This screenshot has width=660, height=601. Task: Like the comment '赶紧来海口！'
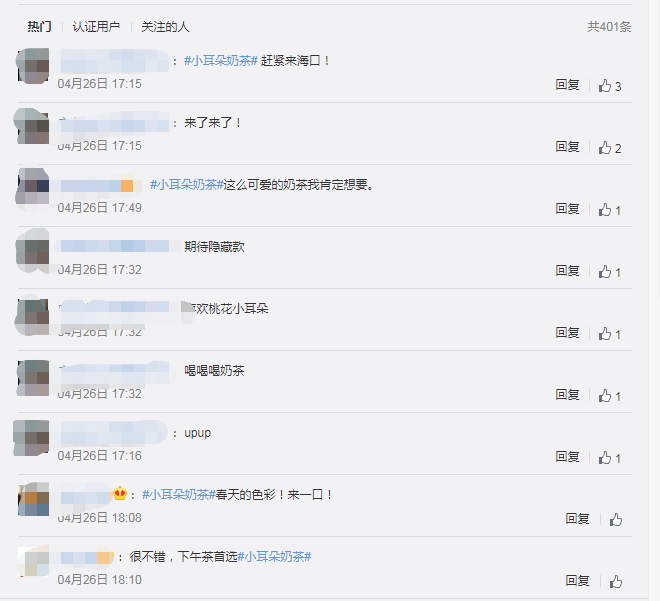609,86
